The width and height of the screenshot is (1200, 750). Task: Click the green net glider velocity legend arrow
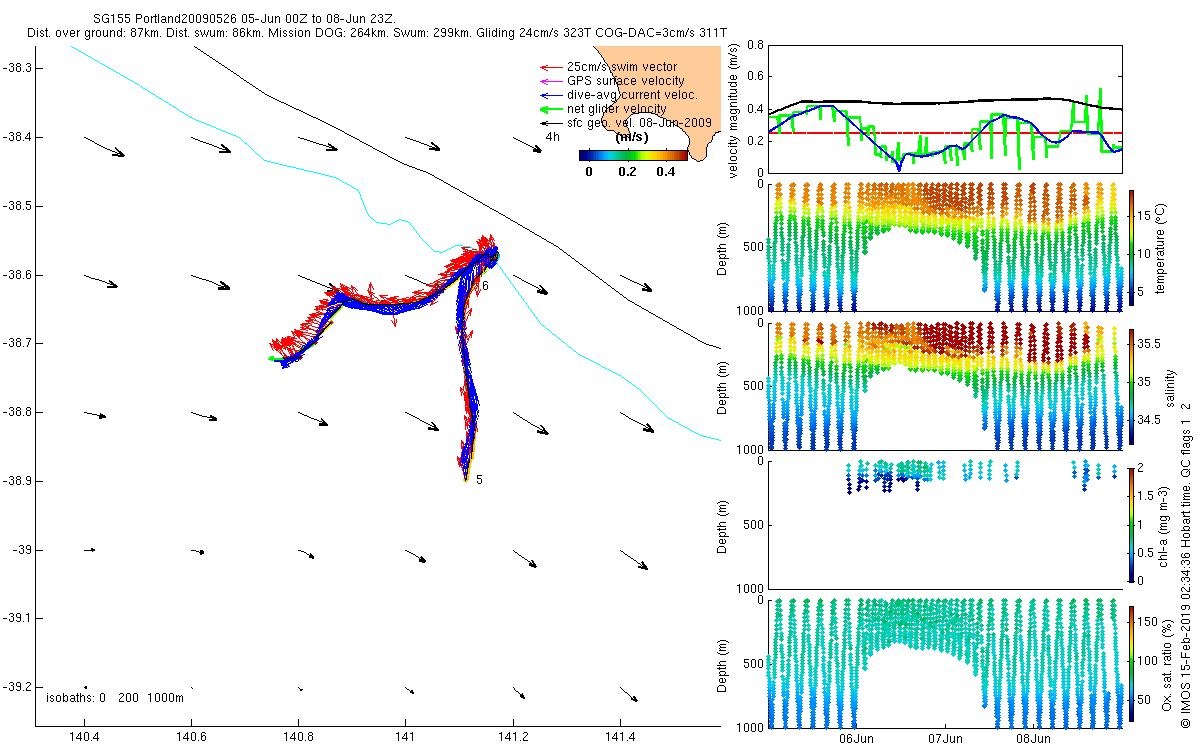pos(550,108)
